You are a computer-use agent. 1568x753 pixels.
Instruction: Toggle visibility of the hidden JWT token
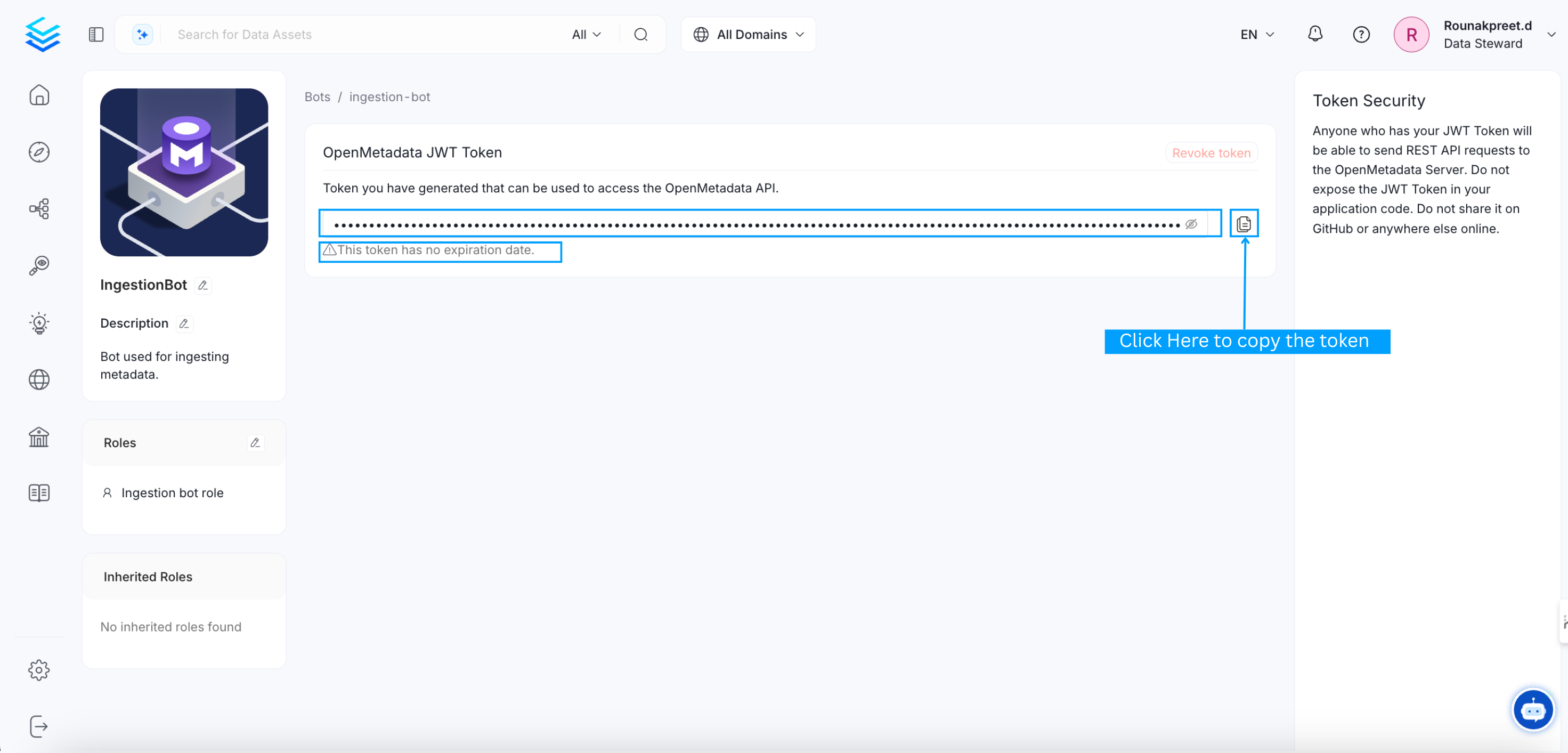coord(1191,223)
